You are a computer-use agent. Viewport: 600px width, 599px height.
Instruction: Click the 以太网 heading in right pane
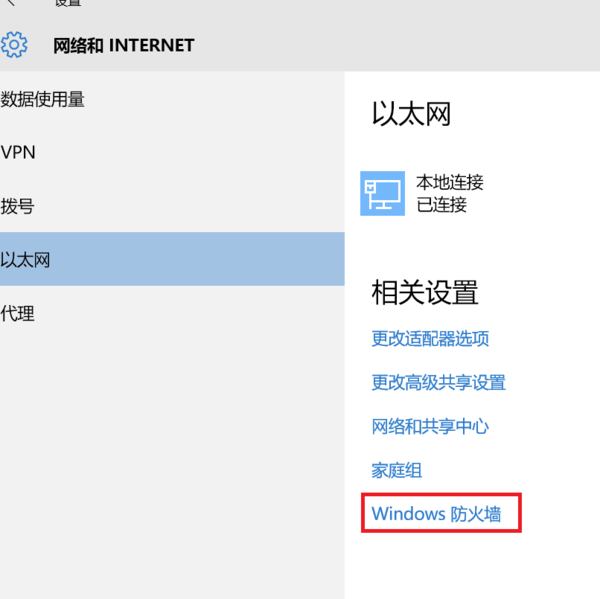pos(411,114)
